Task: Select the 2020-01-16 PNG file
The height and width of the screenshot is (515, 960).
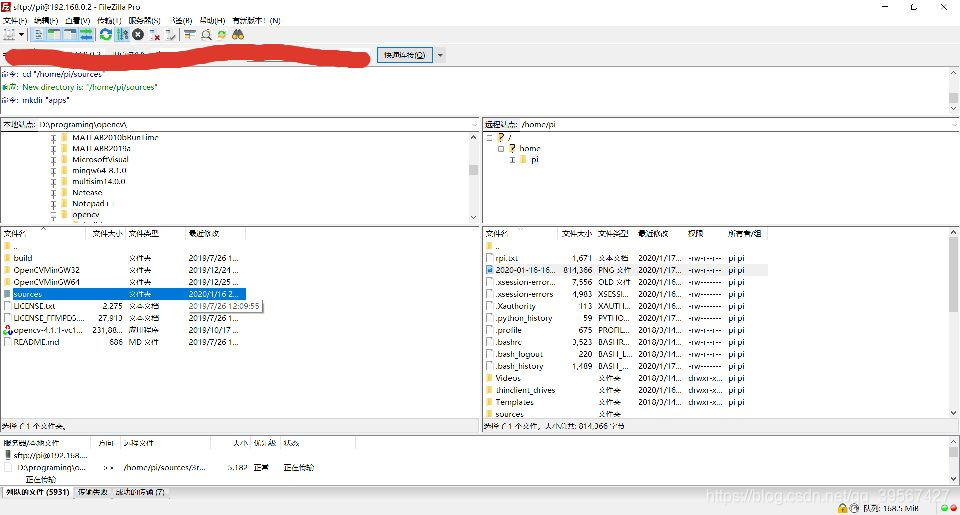Action: (525, 270)
